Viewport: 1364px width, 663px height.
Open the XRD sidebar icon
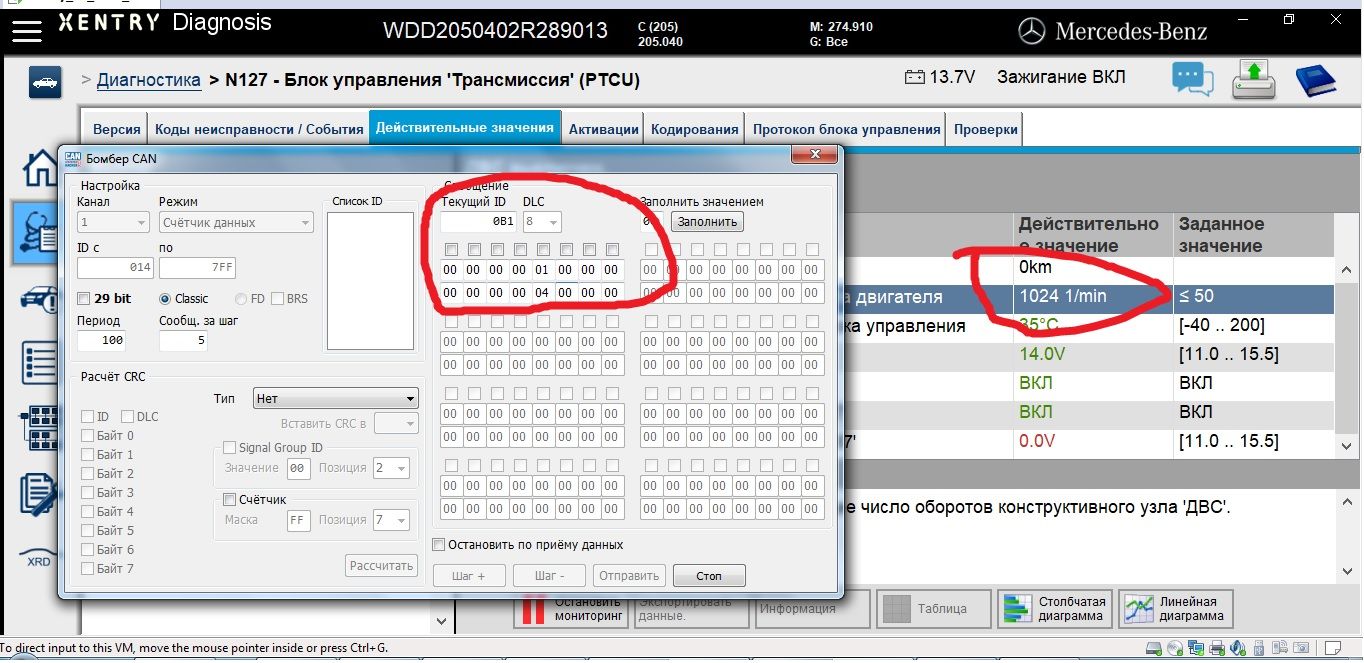tap(38, 559)
